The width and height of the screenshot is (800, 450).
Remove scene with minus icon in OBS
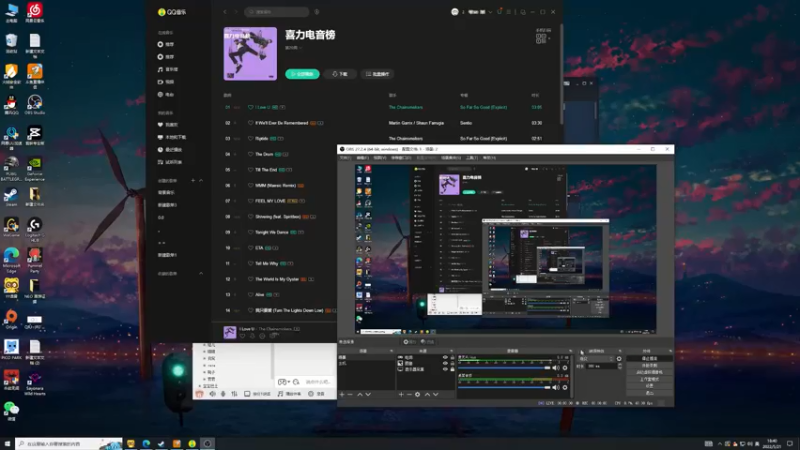pyautogui.click(x=350, y=394)
